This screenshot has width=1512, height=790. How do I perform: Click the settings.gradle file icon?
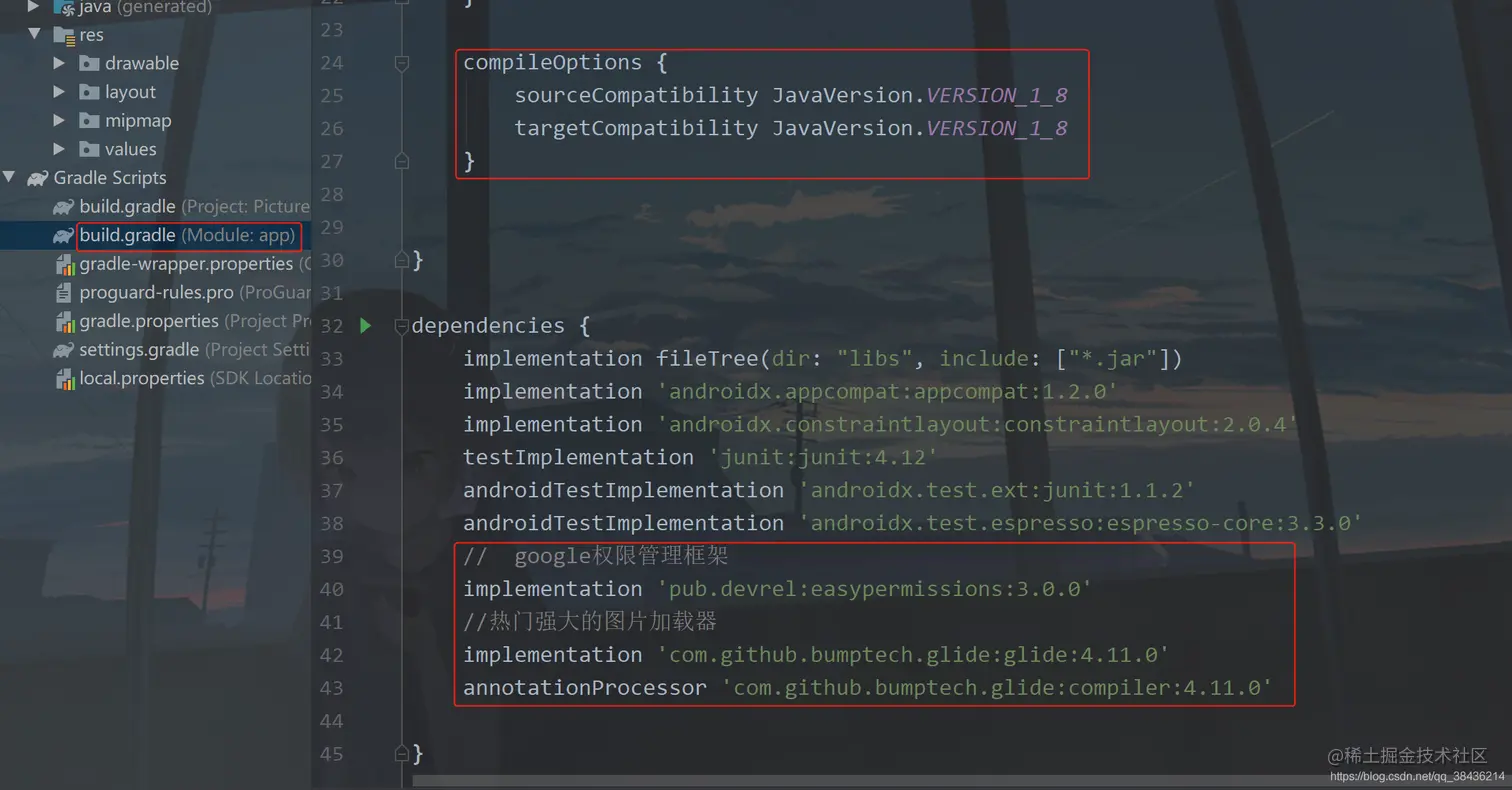coord(64,350)
